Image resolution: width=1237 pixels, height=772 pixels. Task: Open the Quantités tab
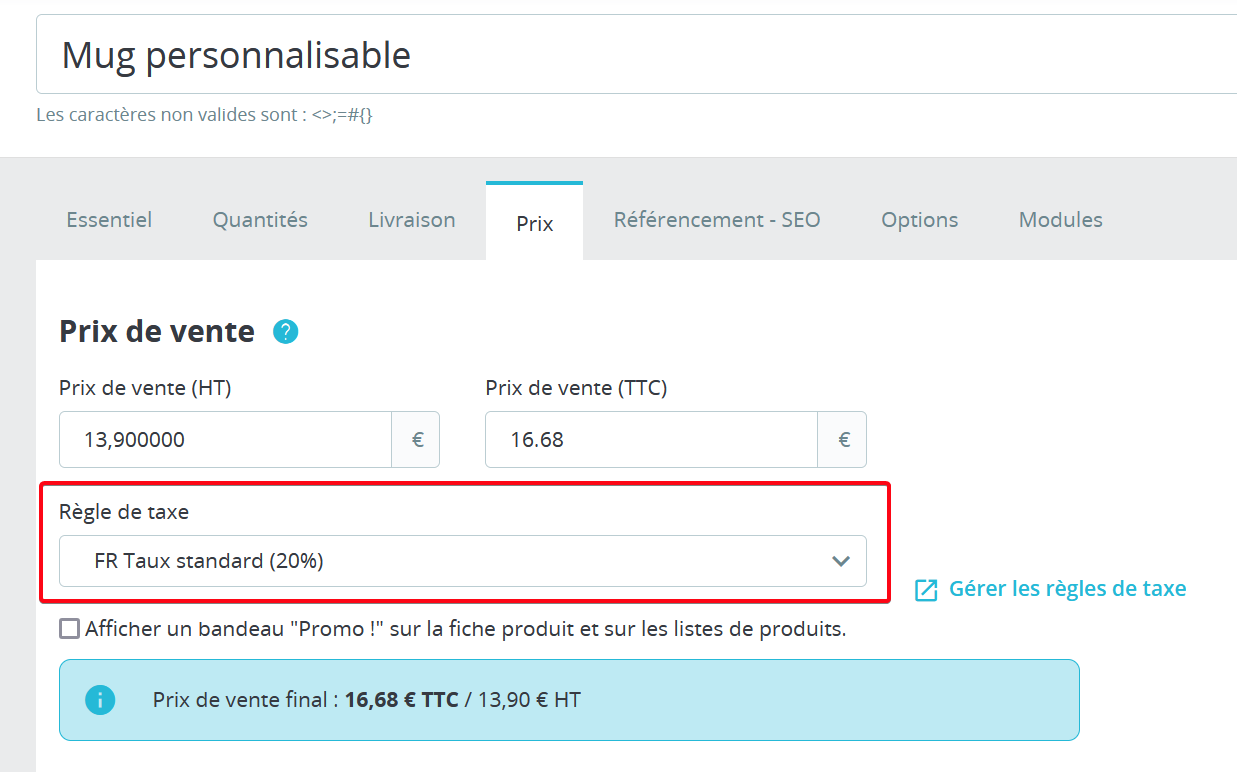tap(260, 220)
